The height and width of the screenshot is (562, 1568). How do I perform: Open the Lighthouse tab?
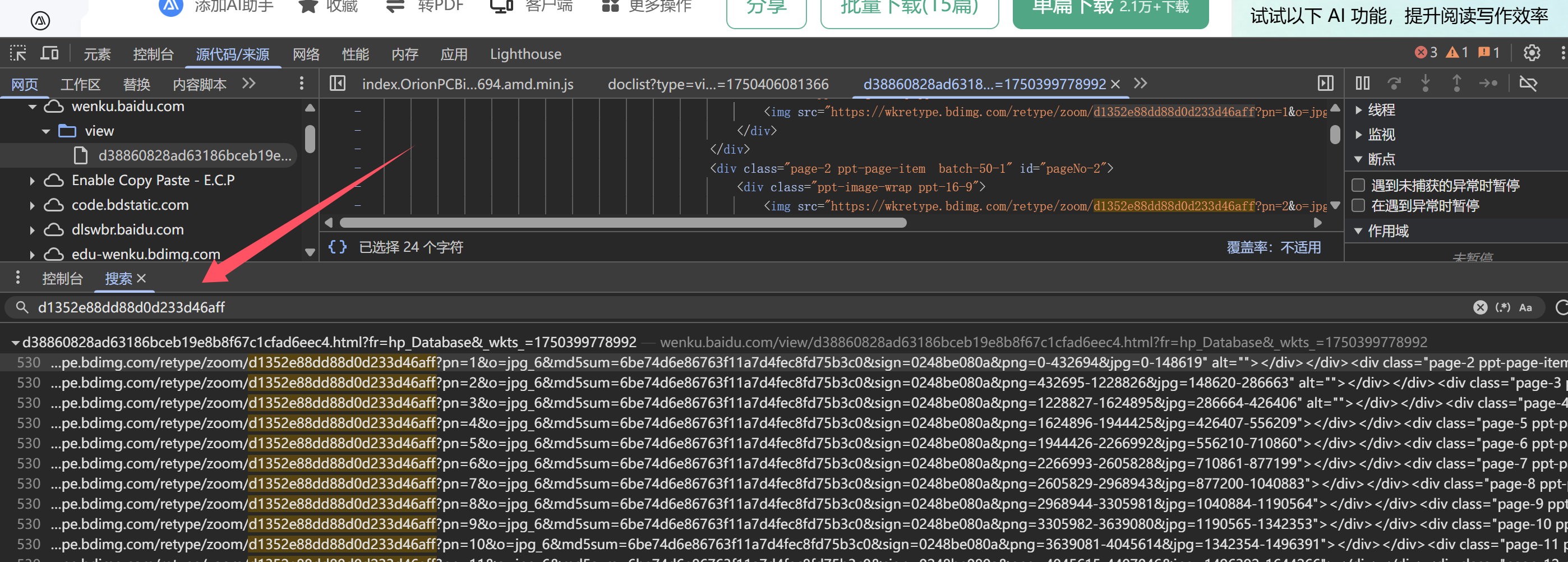pyautogui.click(x=525, y=54)
